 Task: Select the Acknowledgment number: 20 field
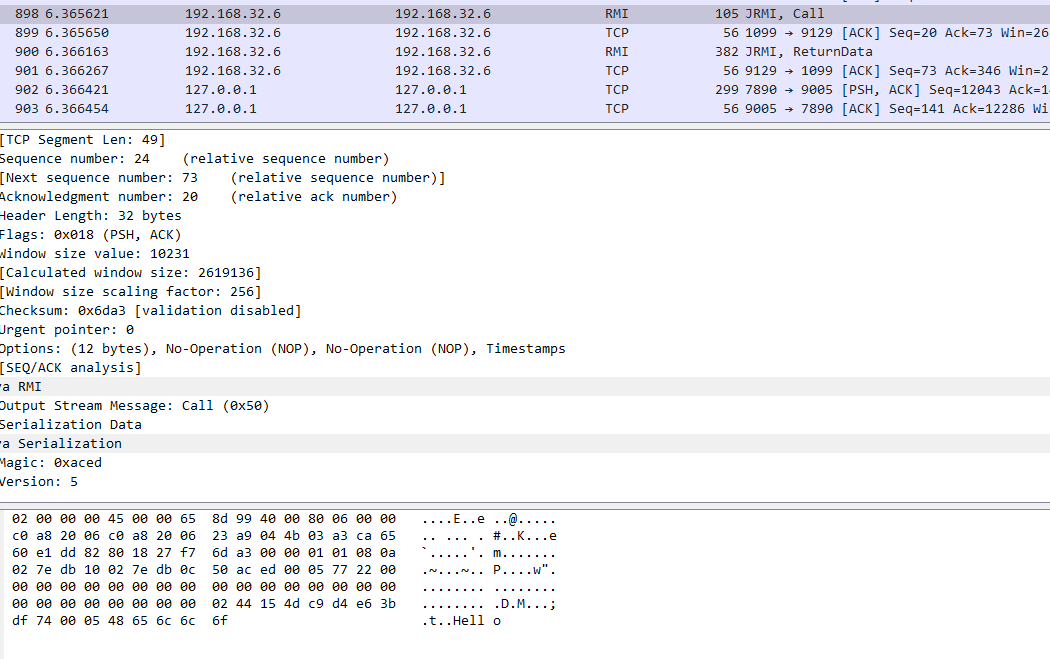coord(98,197)
